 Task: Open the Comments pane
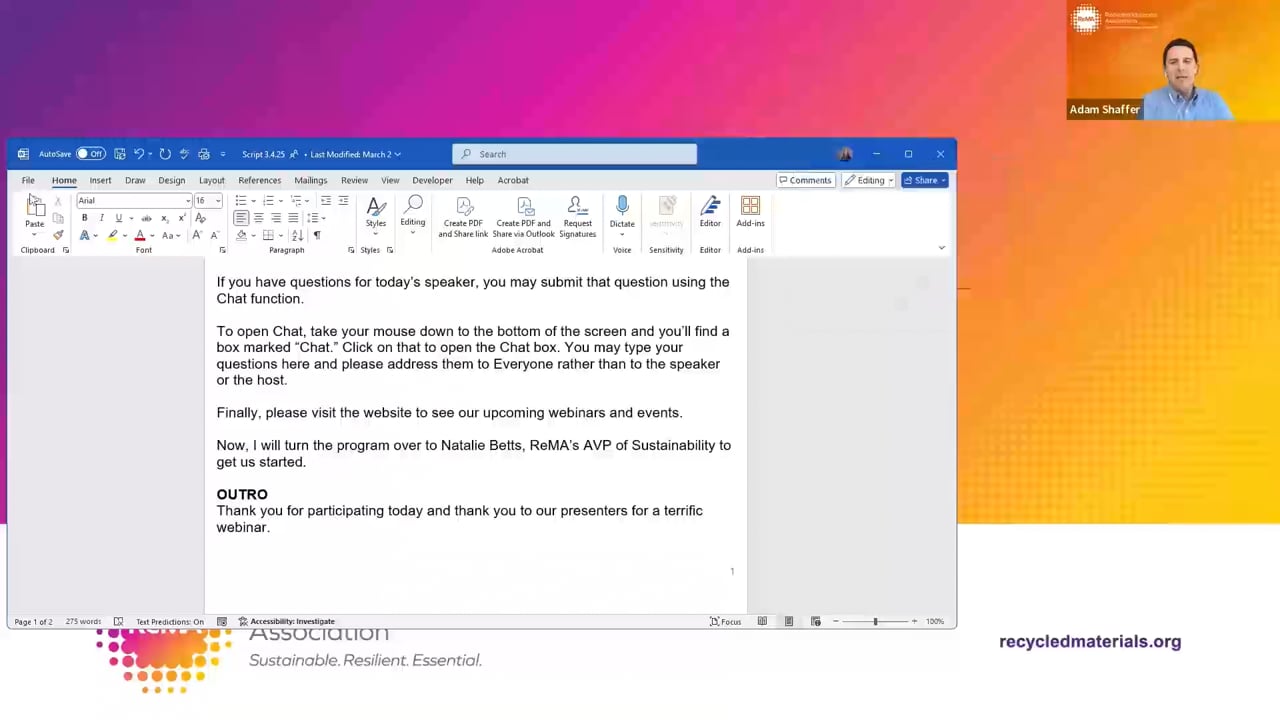tap(805, 180)
